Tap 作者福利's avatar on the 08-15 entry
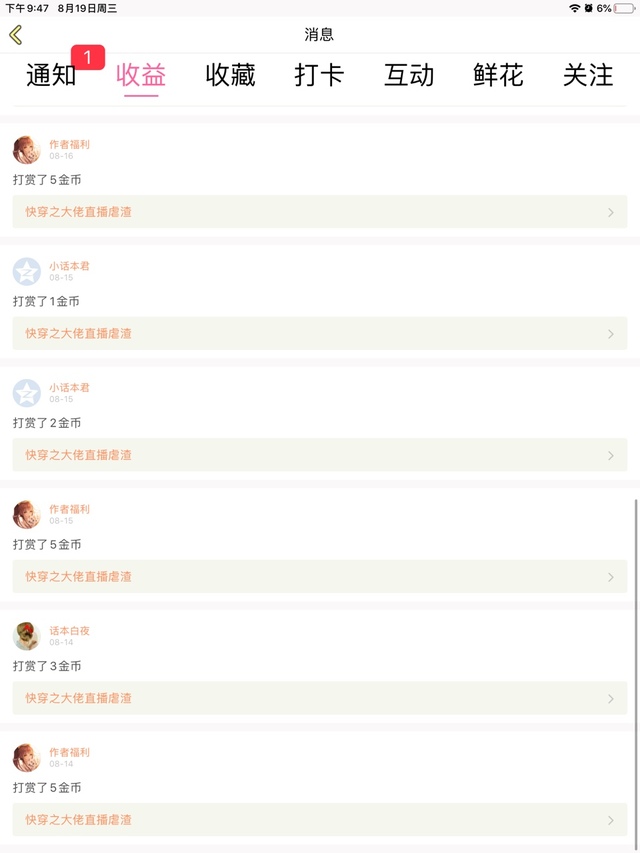 [x=26, y=514]
